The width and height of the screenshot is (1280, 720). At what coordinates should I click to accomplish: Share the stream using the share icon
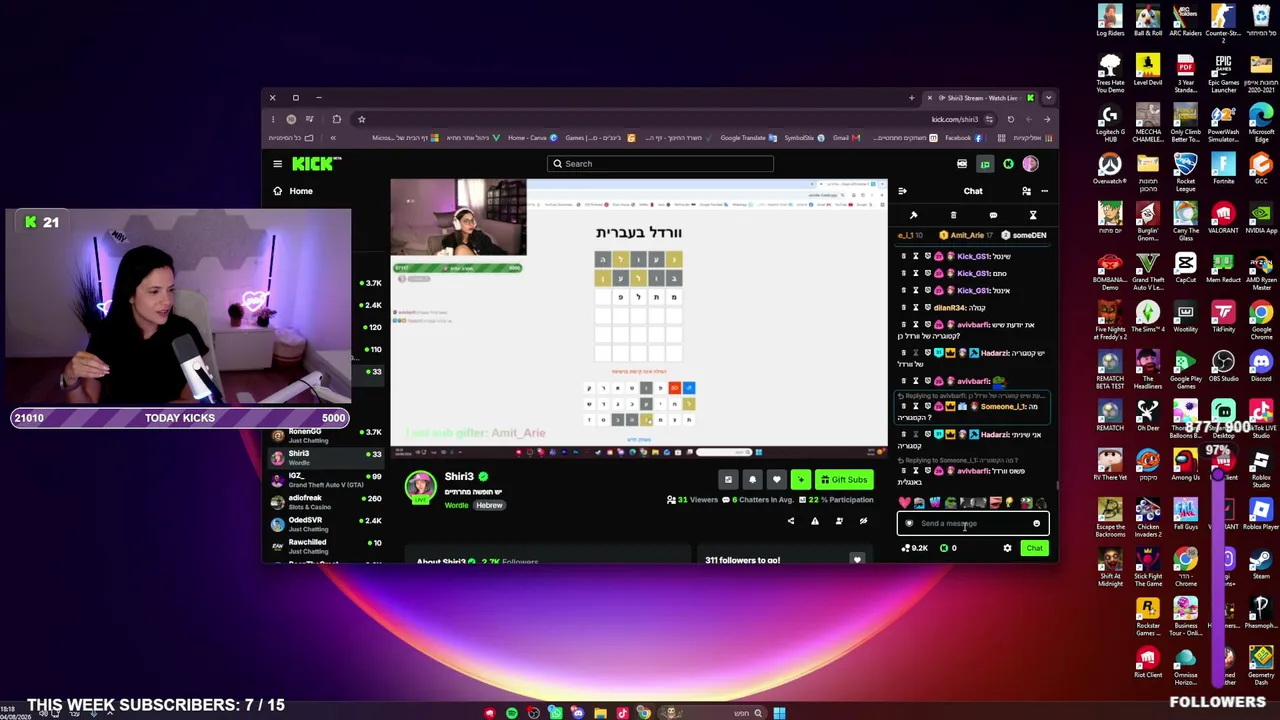pyautogui.click(x=790, y=521)
